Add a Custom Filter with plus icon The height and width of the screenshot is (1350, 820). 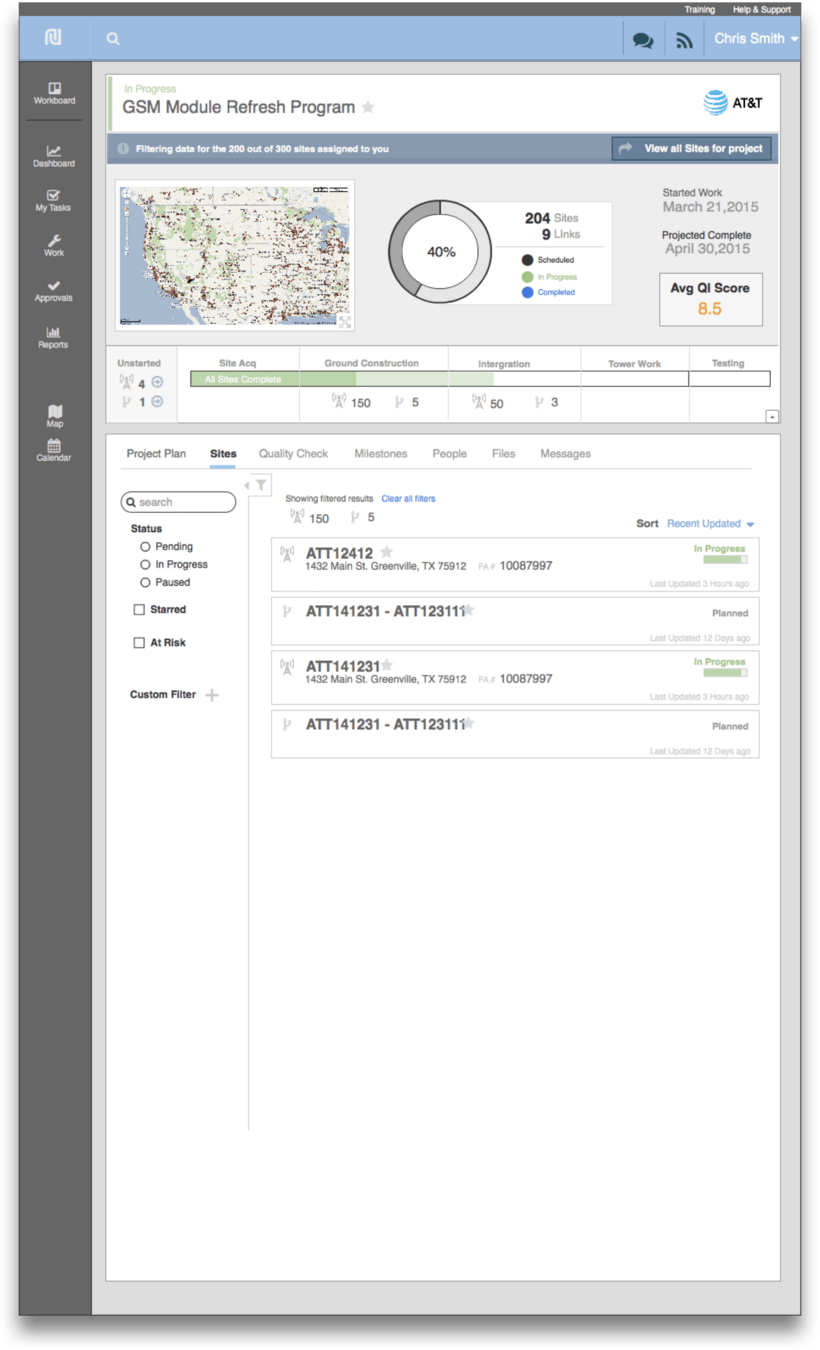pyautogui.click(x=212, y=694)
